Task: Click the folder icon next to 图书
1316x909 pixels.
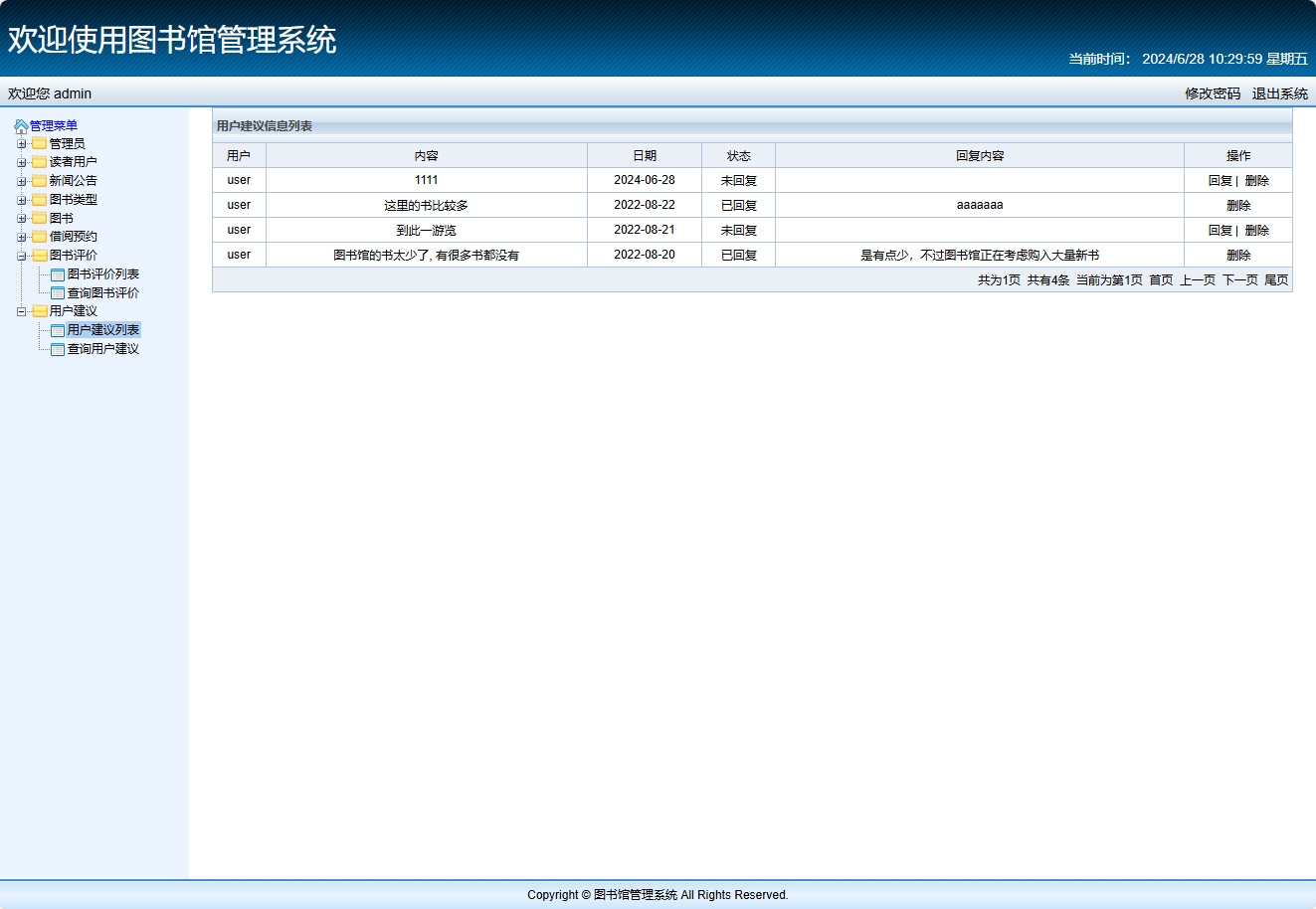Action: 40,219
